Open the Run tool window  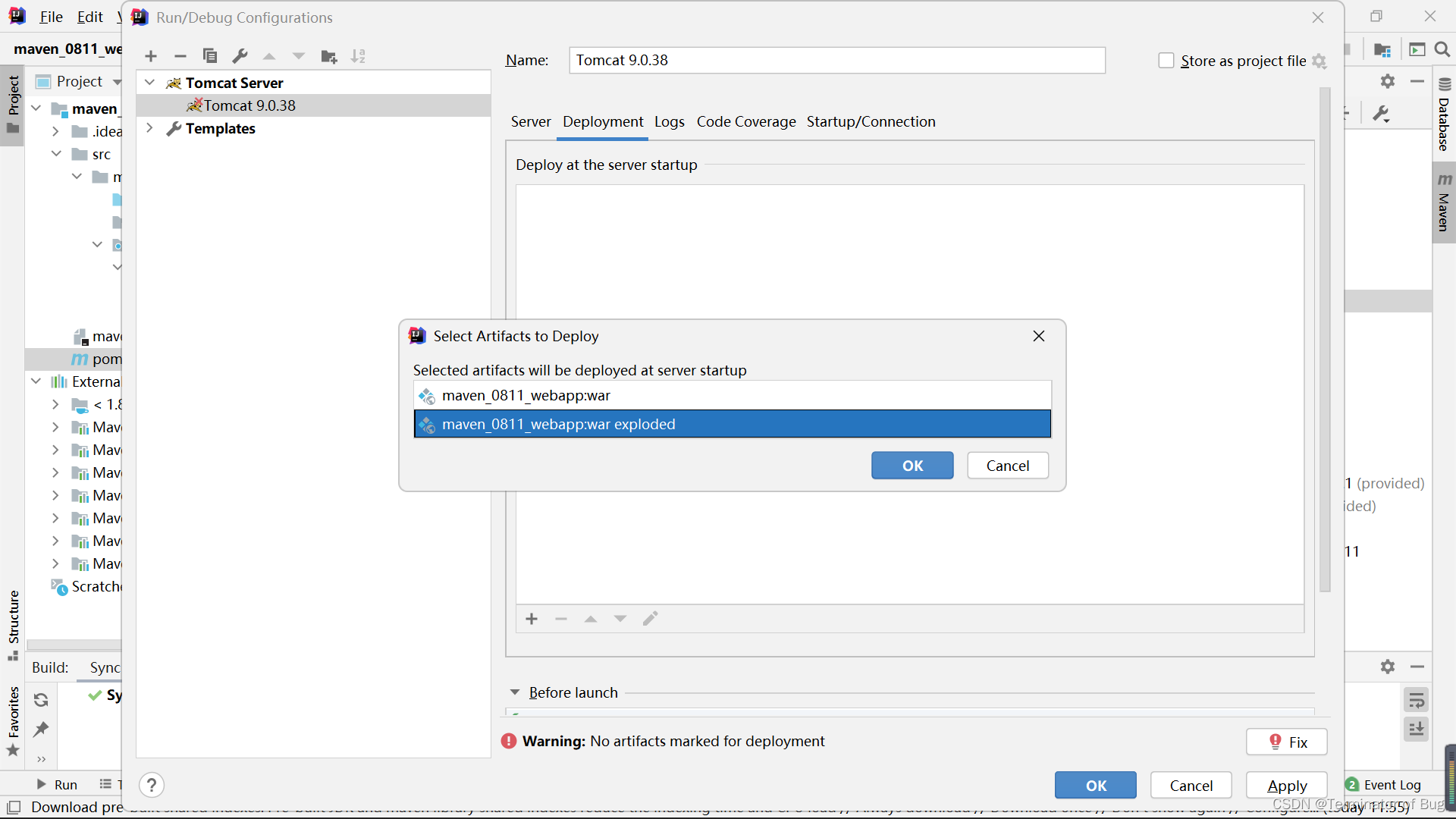pos(57,785)
